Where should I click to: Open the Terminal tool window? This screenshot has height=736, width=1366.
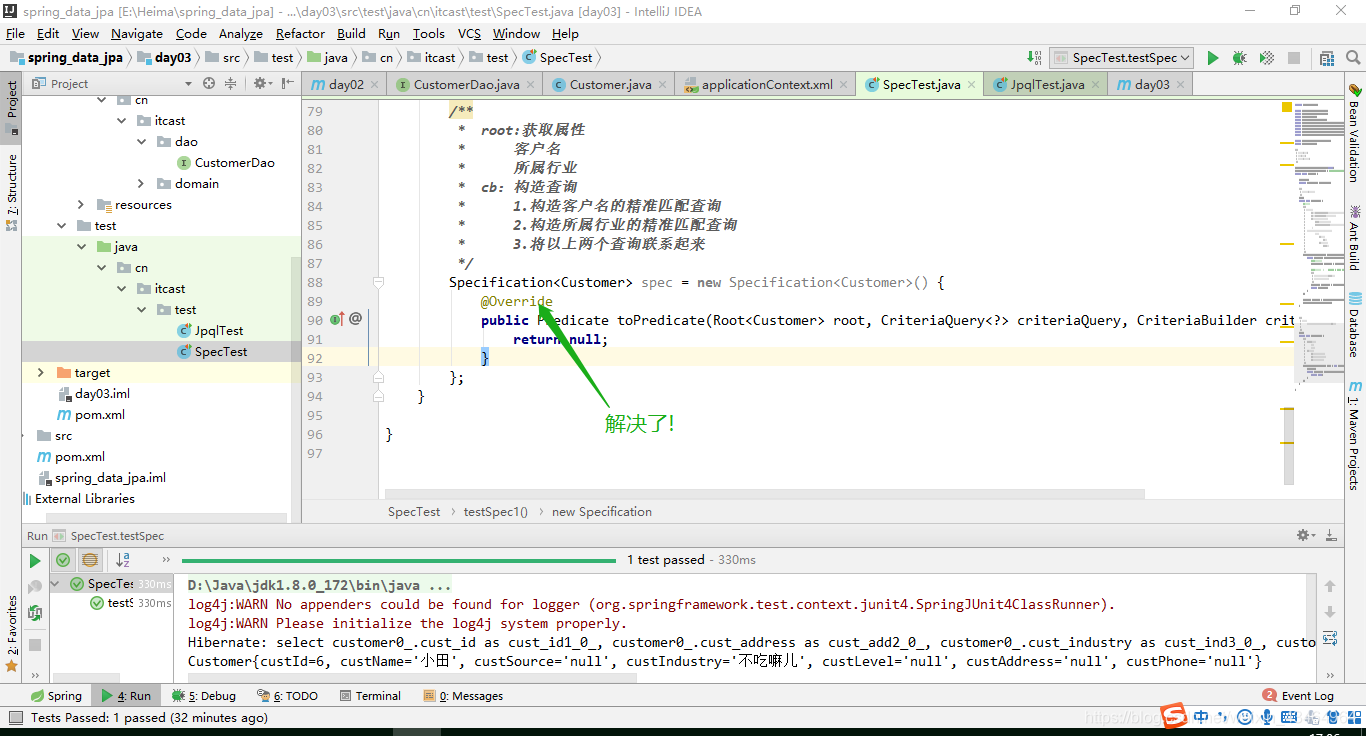pos(370,695)
